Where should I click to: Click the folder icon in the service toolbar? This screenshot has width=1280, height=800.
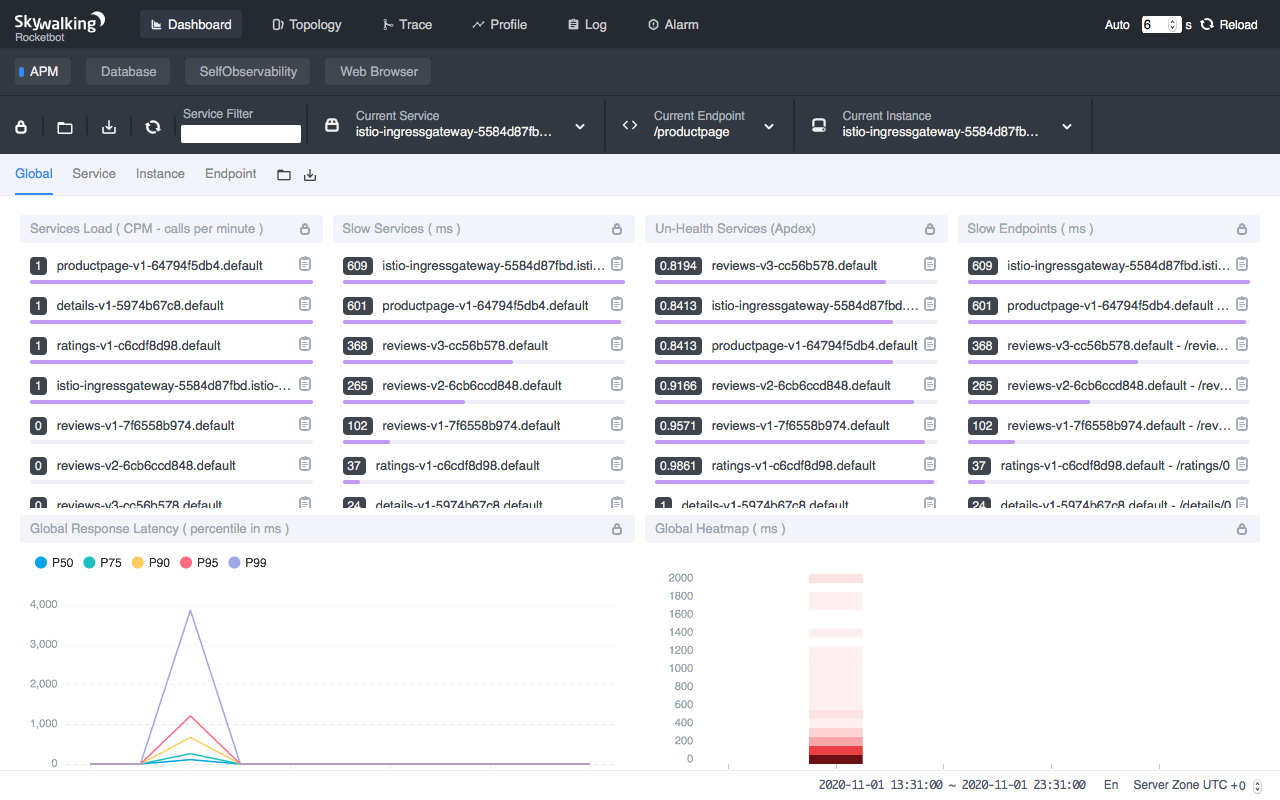pos(65,127)
